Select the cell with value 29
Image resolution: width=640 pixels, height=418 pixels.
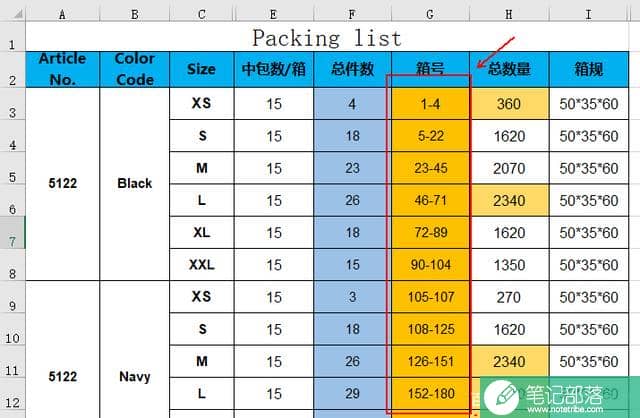click(x=353, y=394)
